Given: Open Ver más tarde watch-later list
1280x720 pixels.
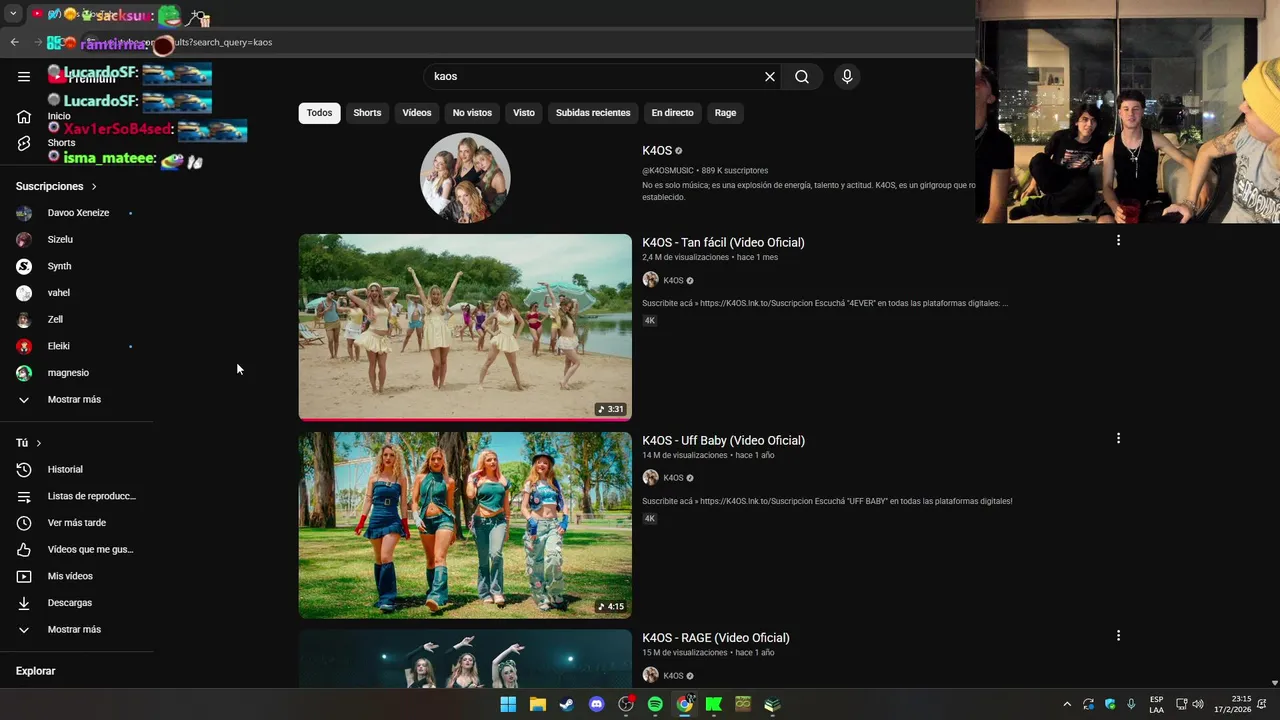Looking at the screenshot, I should [76, 523].
